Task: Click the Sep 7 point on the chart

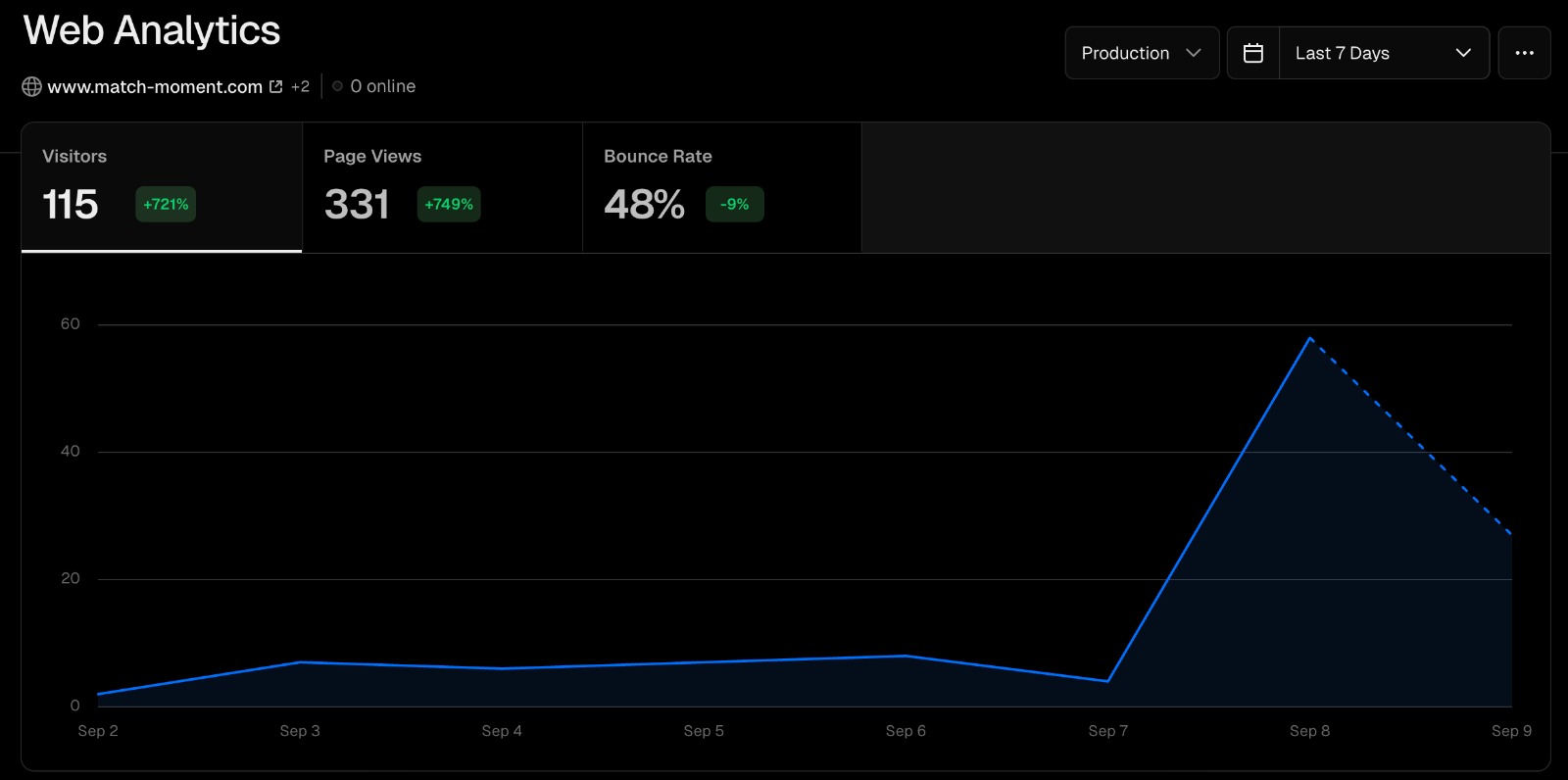Action: [1107, 681]
